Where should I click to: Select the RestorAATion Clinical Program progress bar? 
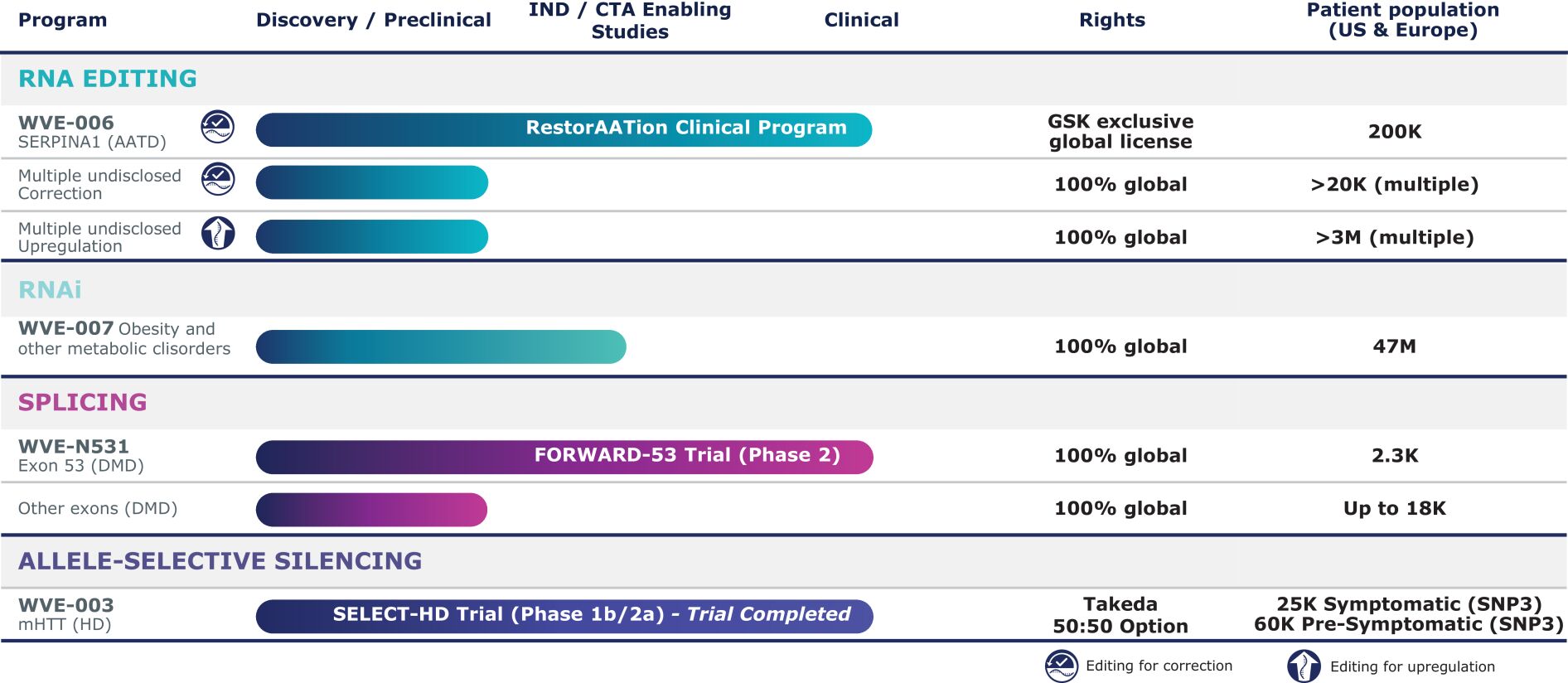click(564, 129)
